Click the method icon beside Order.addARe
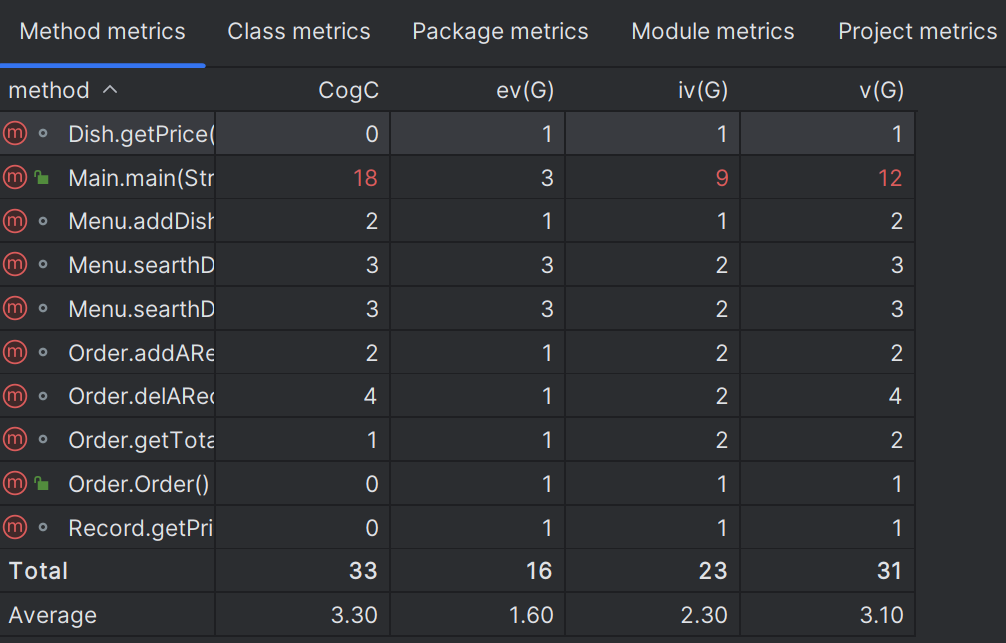This screenshot has height=643, width=1006. (x=14, y=352)
